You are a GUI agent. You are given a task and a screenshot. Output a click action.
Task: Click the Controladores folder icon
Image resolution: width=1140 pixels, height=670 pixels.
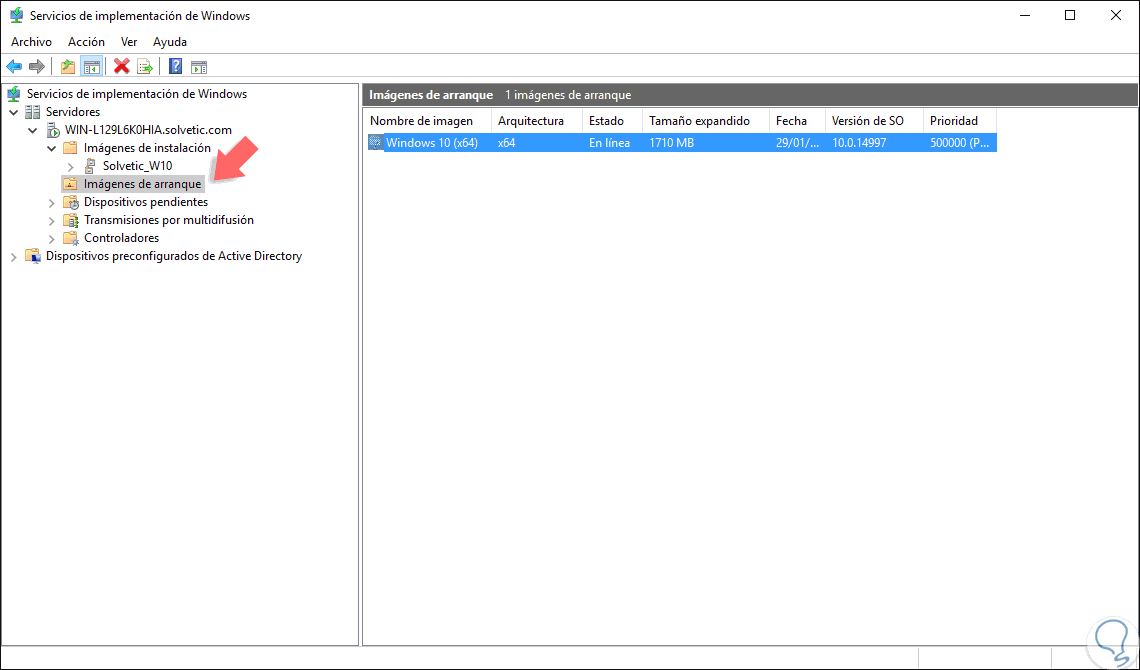[x=71, y=238]
